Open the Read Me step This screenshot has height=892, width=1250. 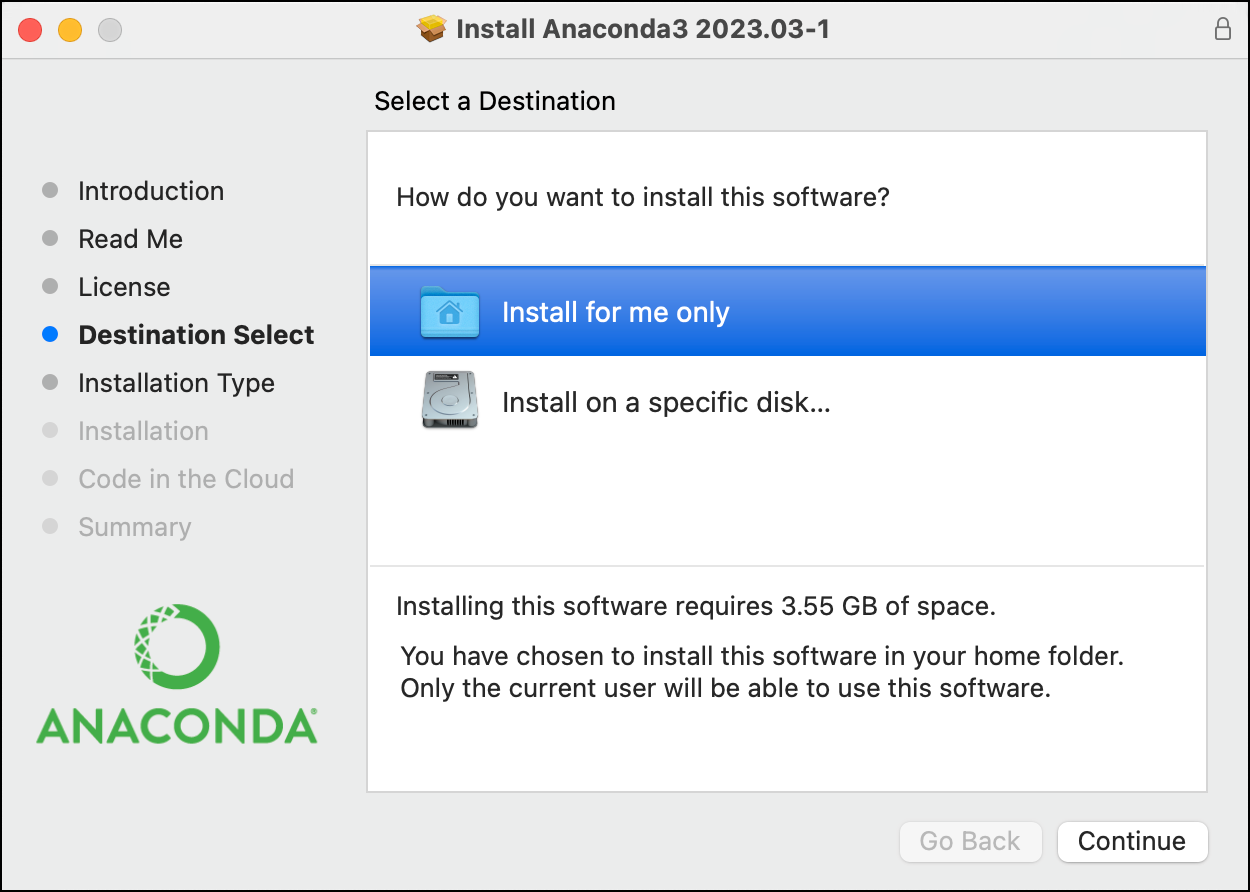click(131, 239)
